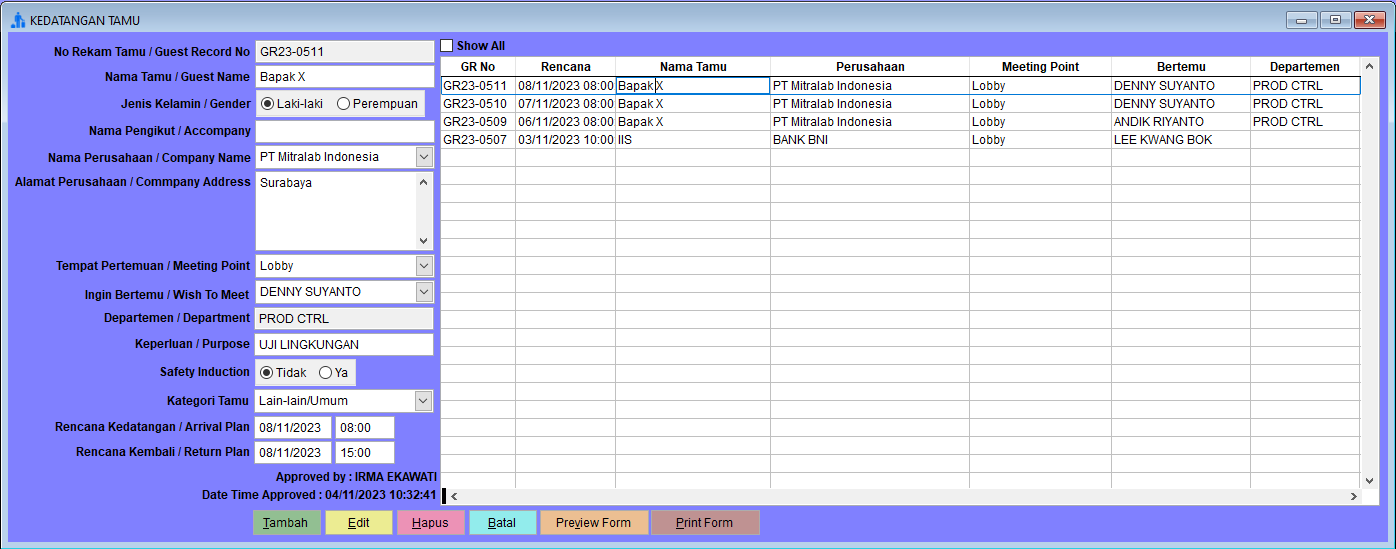
Task: Select Perempuan gender radio button
Action: point(344,103)
